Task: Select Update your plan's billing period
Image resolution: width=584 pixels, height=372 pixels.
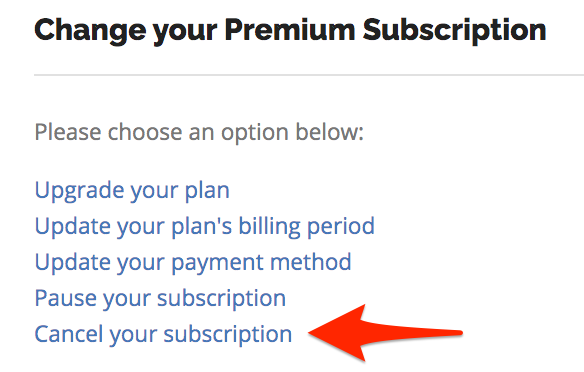Action: [204, 227]
